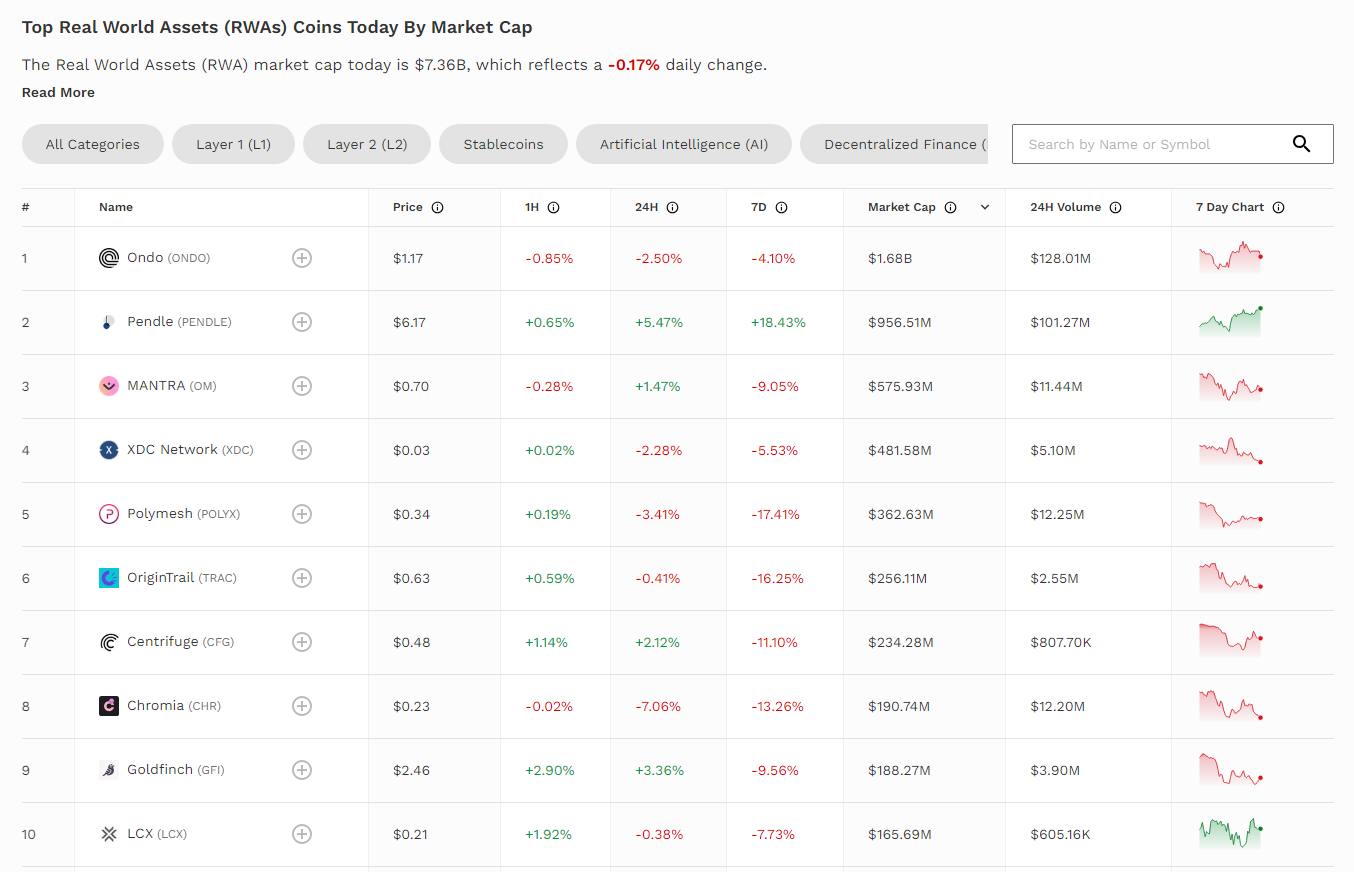Click the OriginTrail coin logo

(109, 578)
